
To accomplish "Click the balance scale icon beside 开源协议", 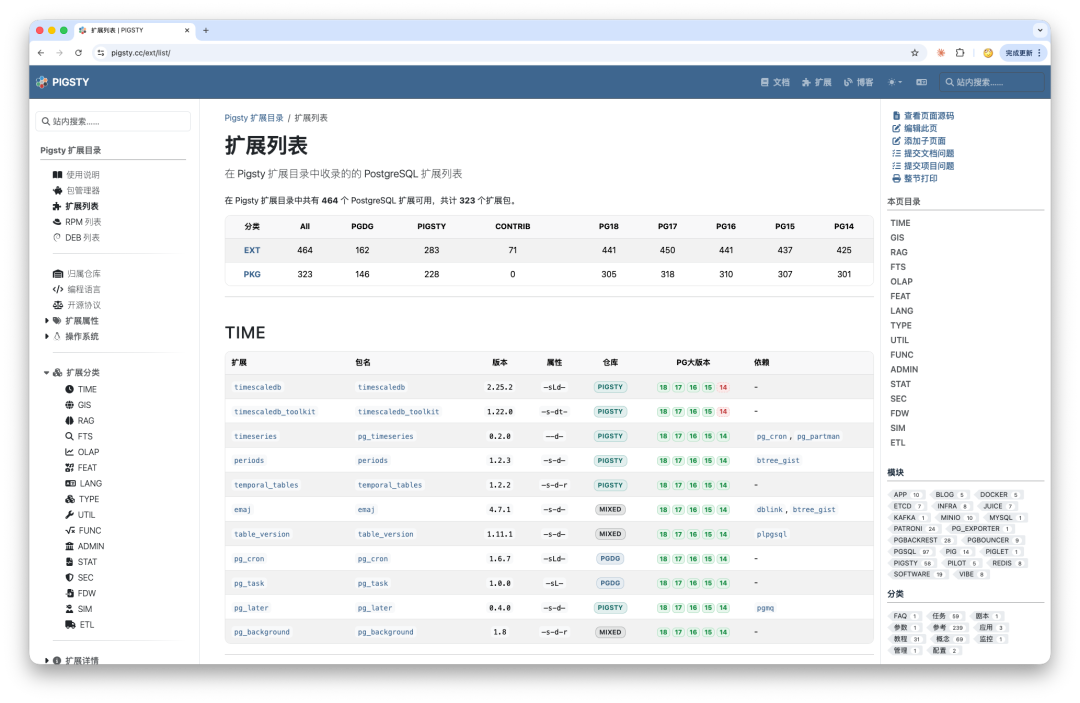I will click(58, 305).
